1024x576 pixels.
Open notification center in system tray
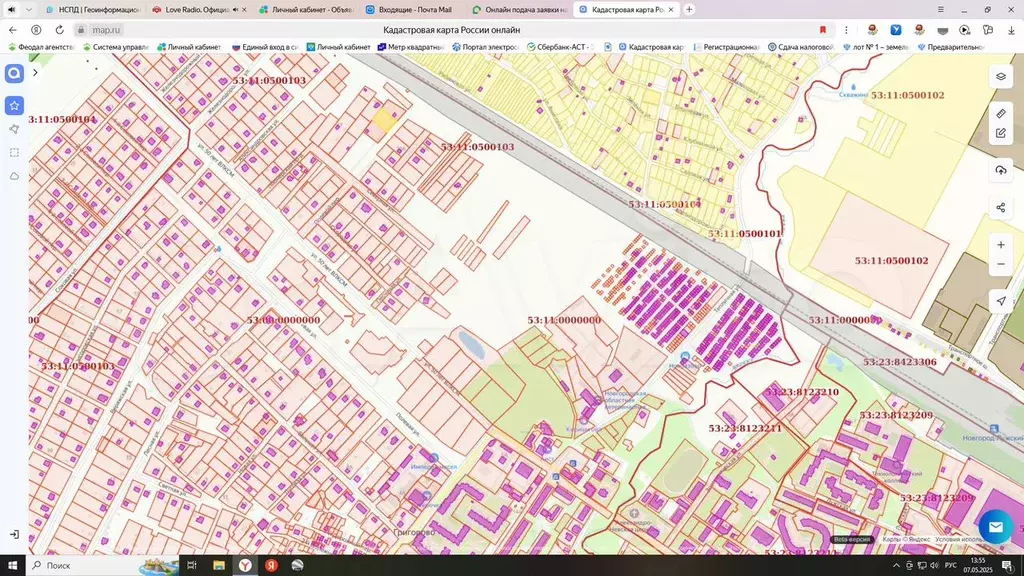click(x=1008, y=566)
